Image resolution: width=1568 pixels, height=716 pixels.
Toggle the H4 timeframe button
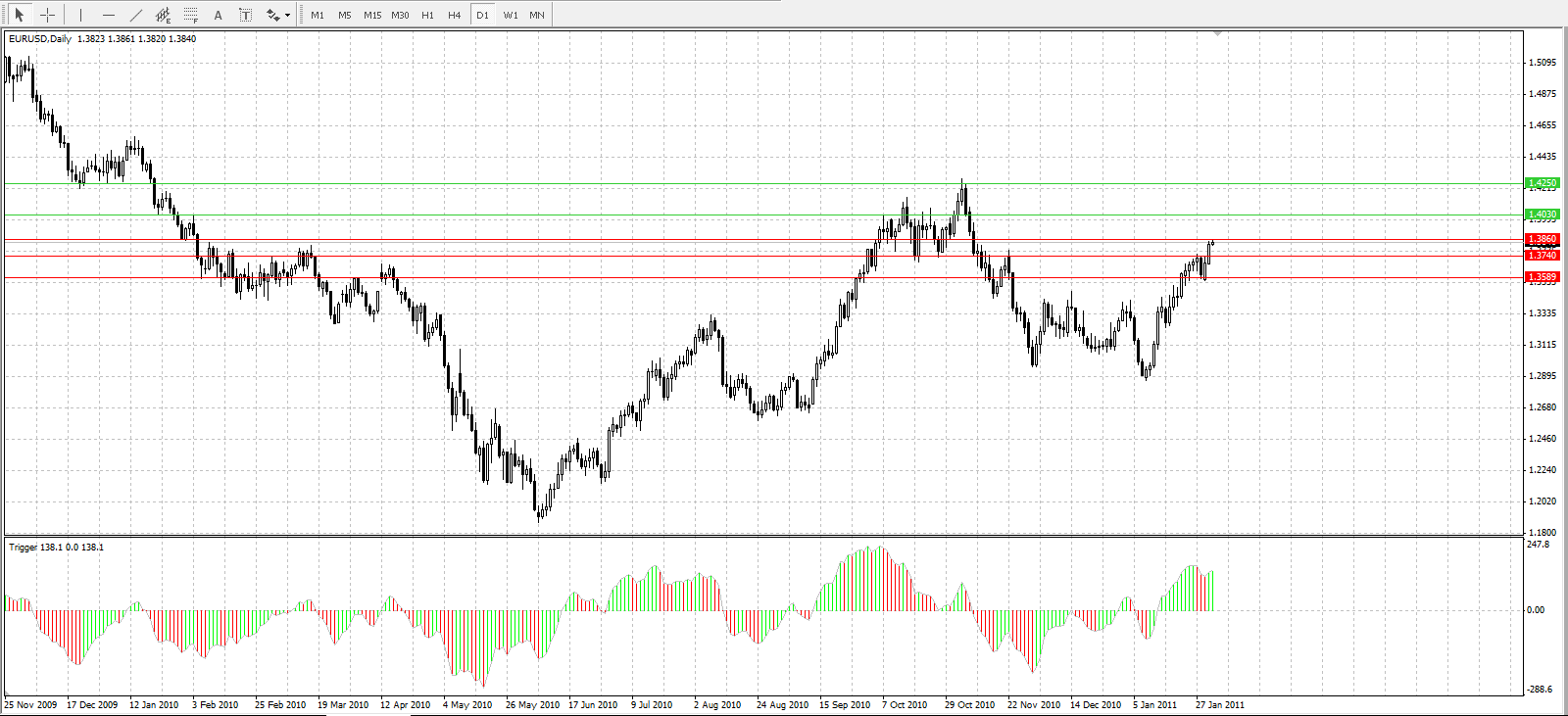tap(455, 15)
